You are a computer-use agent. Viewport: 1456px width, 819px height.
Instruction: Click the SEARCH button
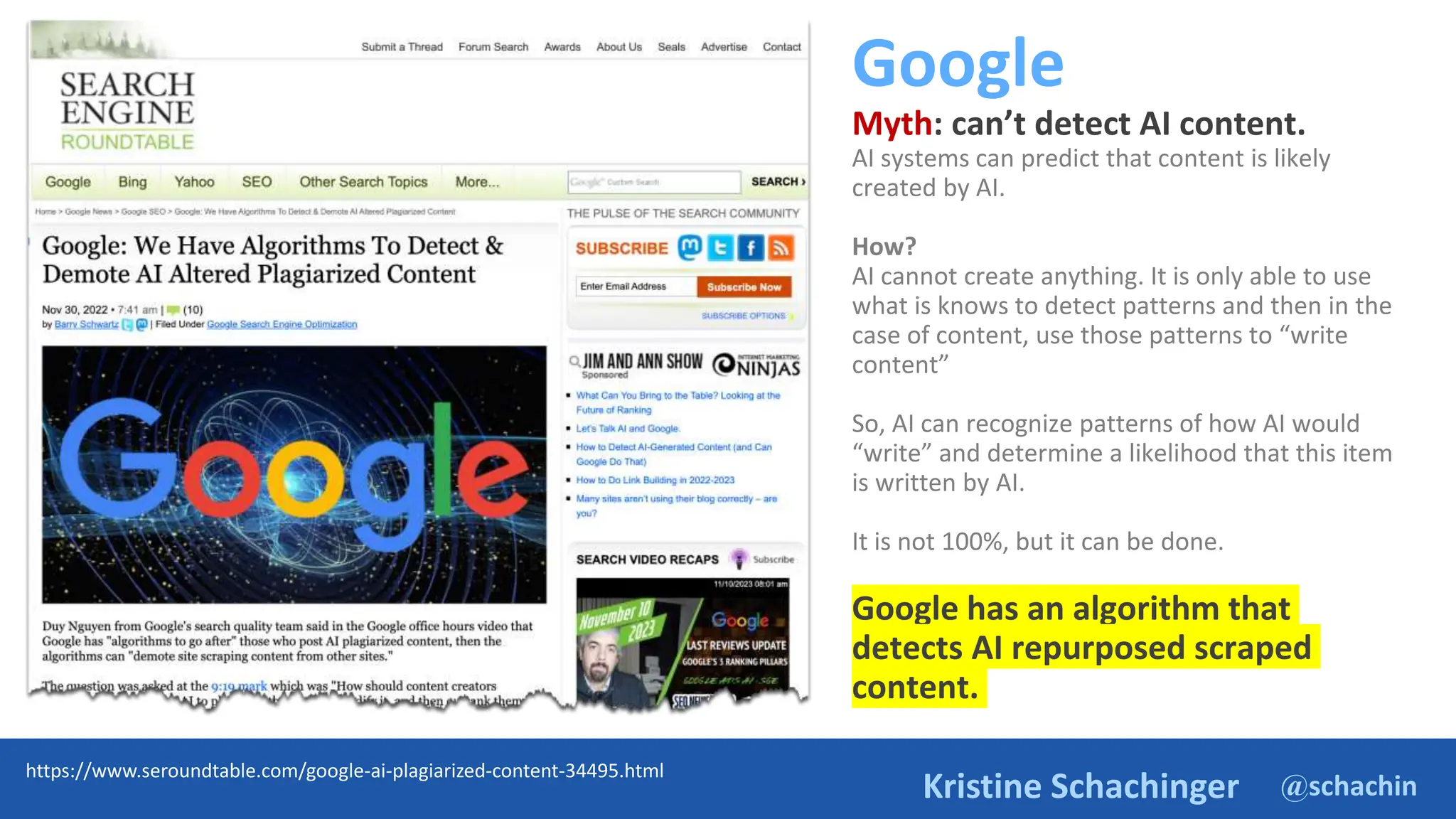click(778, 182)
